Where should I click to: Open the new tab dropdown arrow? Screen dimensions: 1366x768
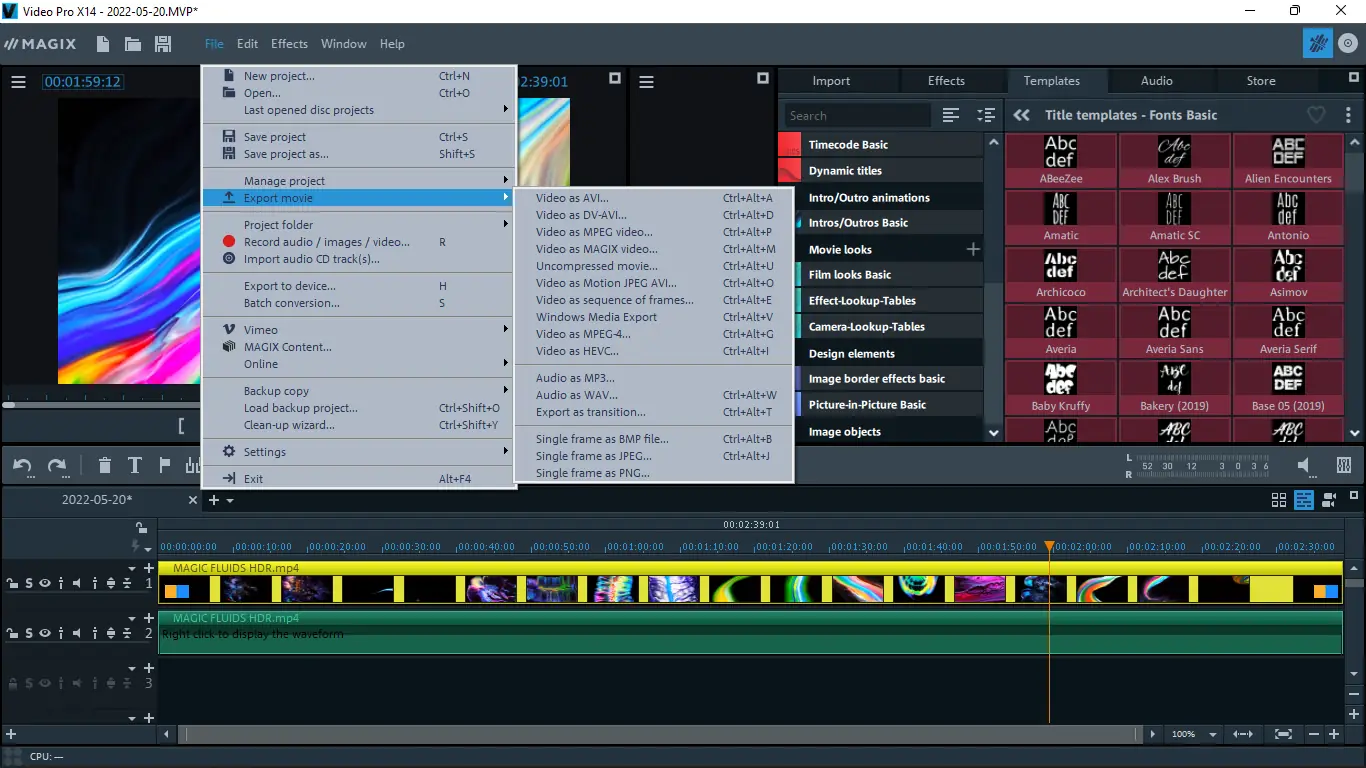[228, 500]
